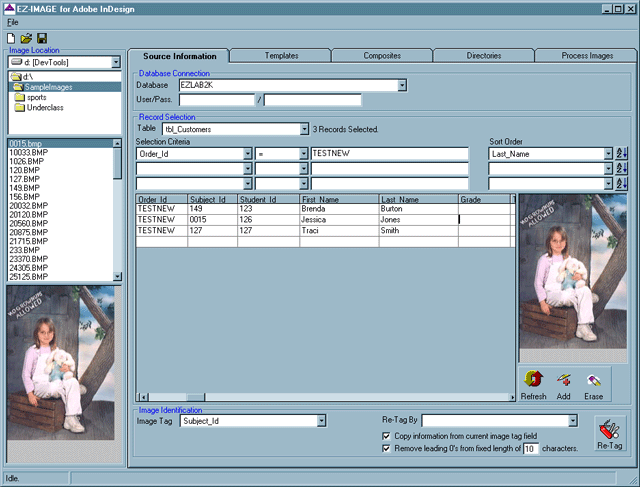Click the file list scrollbar up arrow
The image size is (640, 487).
[117, 143]
